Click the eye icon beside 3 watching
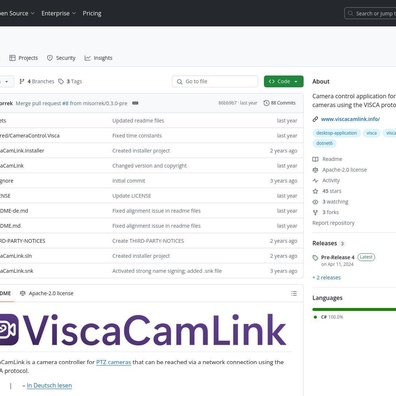Screen dimensions: 396x396 point(315,202)
